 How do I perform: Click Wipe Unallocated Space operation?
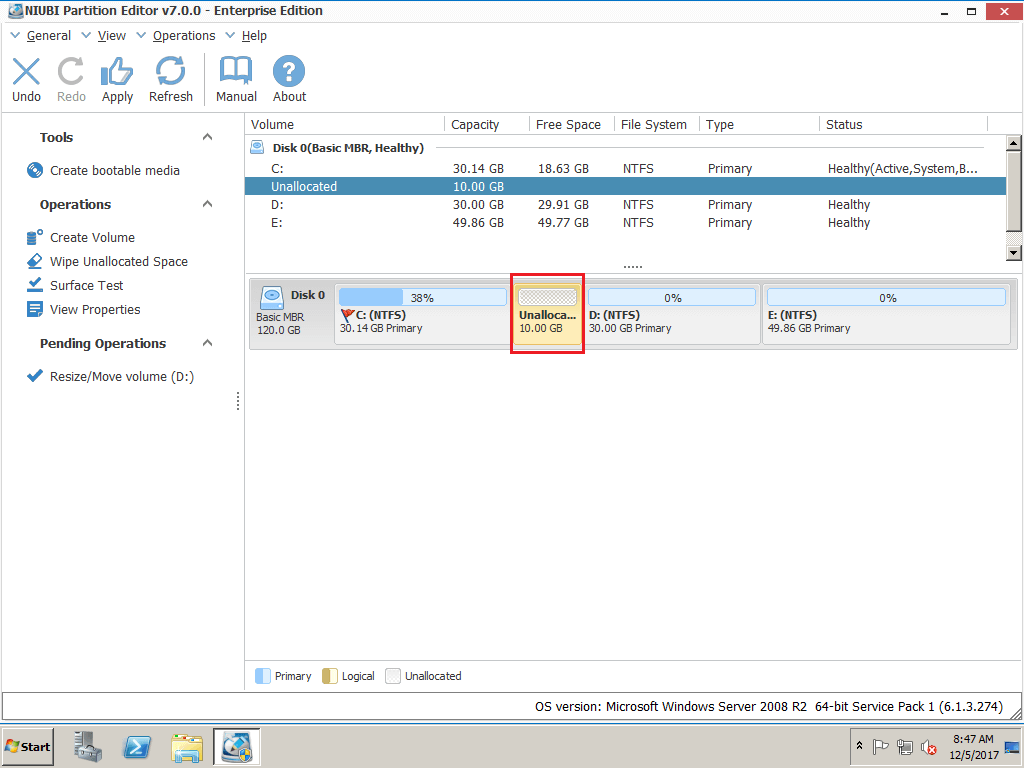pyautogui.click(x=119, y=261)
